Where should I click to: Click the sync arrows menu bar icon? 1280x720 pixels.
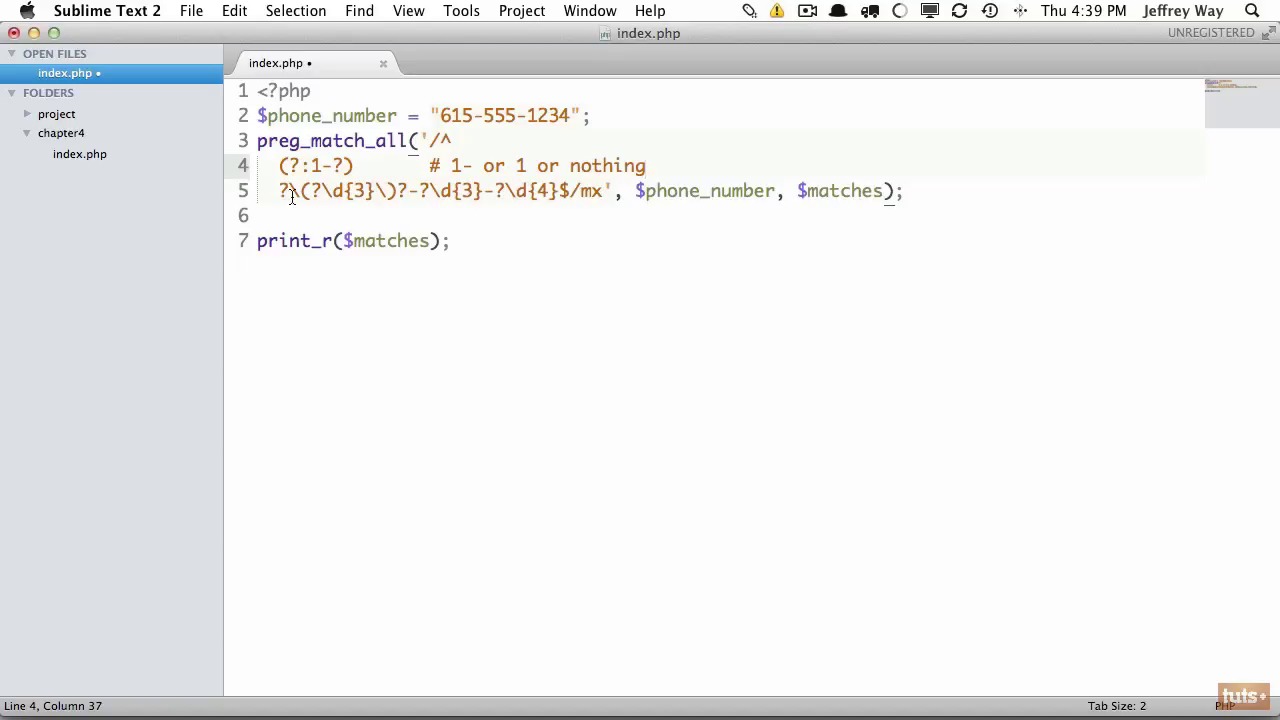click(x=959, y=11)
